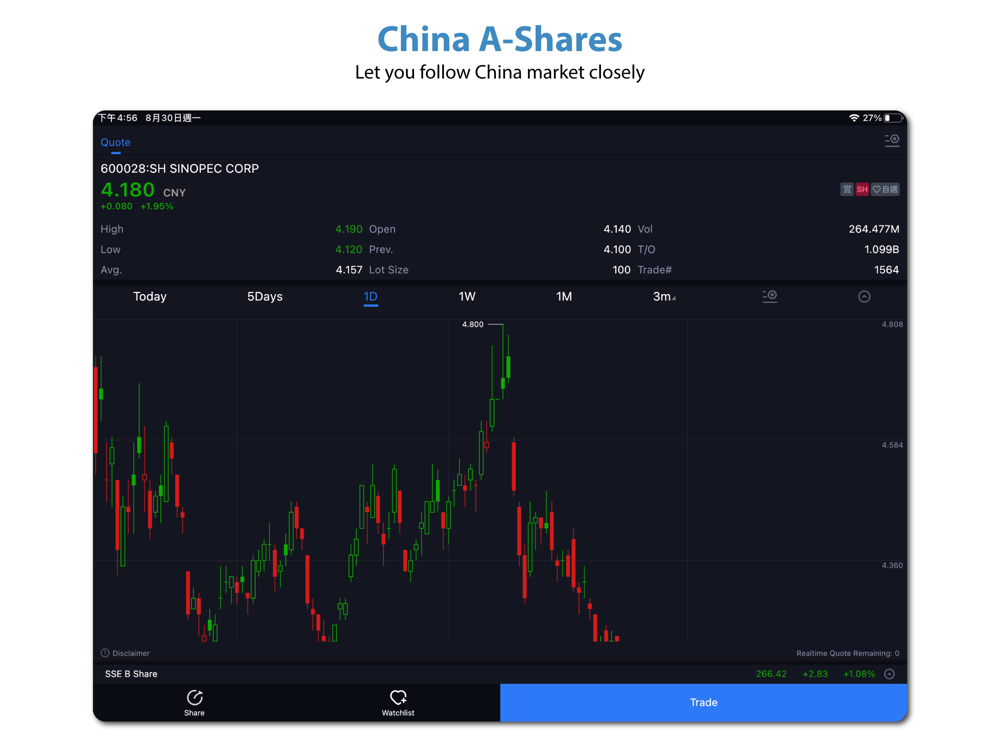Click the 4.808 price axis label
Screen dimensions: 1000x750
click(892, 325)
